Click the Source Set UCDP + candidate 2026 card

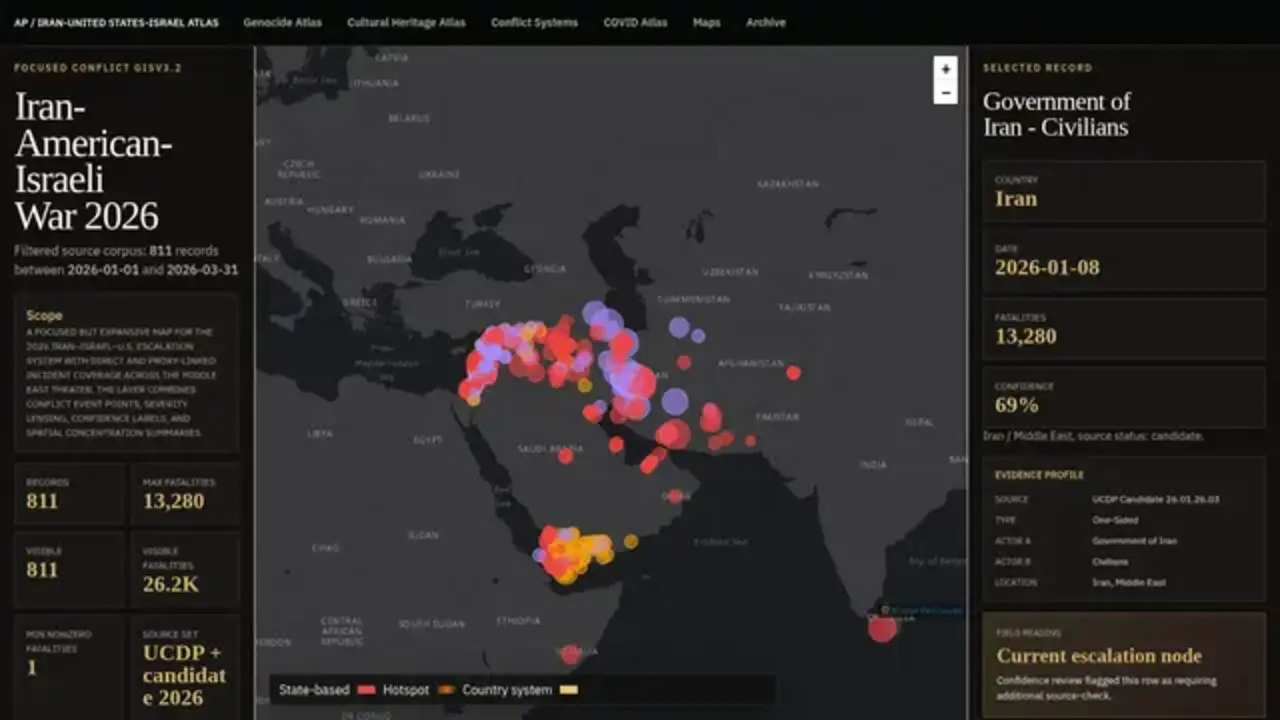[x=185, y=667]
